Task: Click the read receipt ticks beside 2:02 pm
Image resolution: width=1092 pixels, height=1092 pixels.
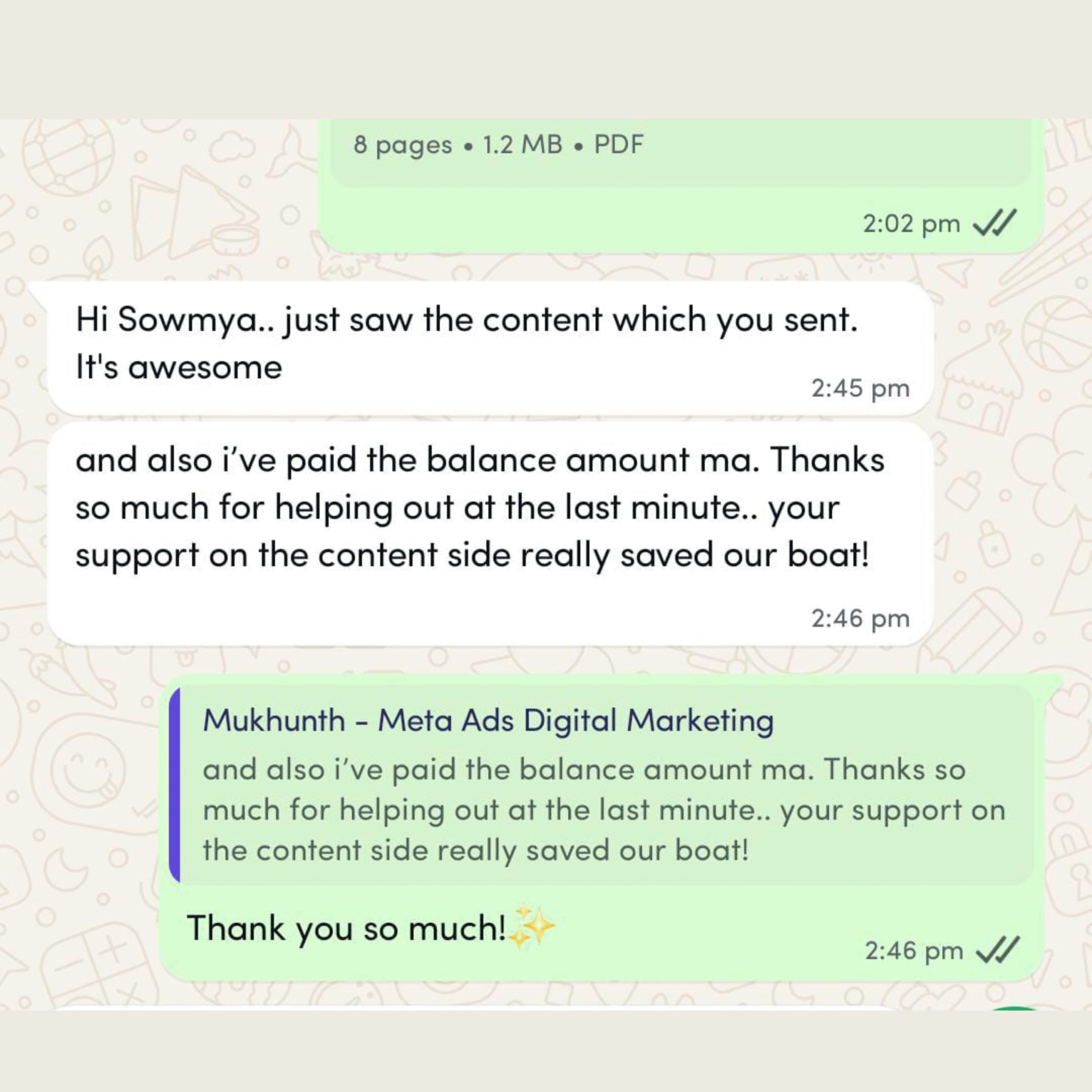Action: (995, 223)
